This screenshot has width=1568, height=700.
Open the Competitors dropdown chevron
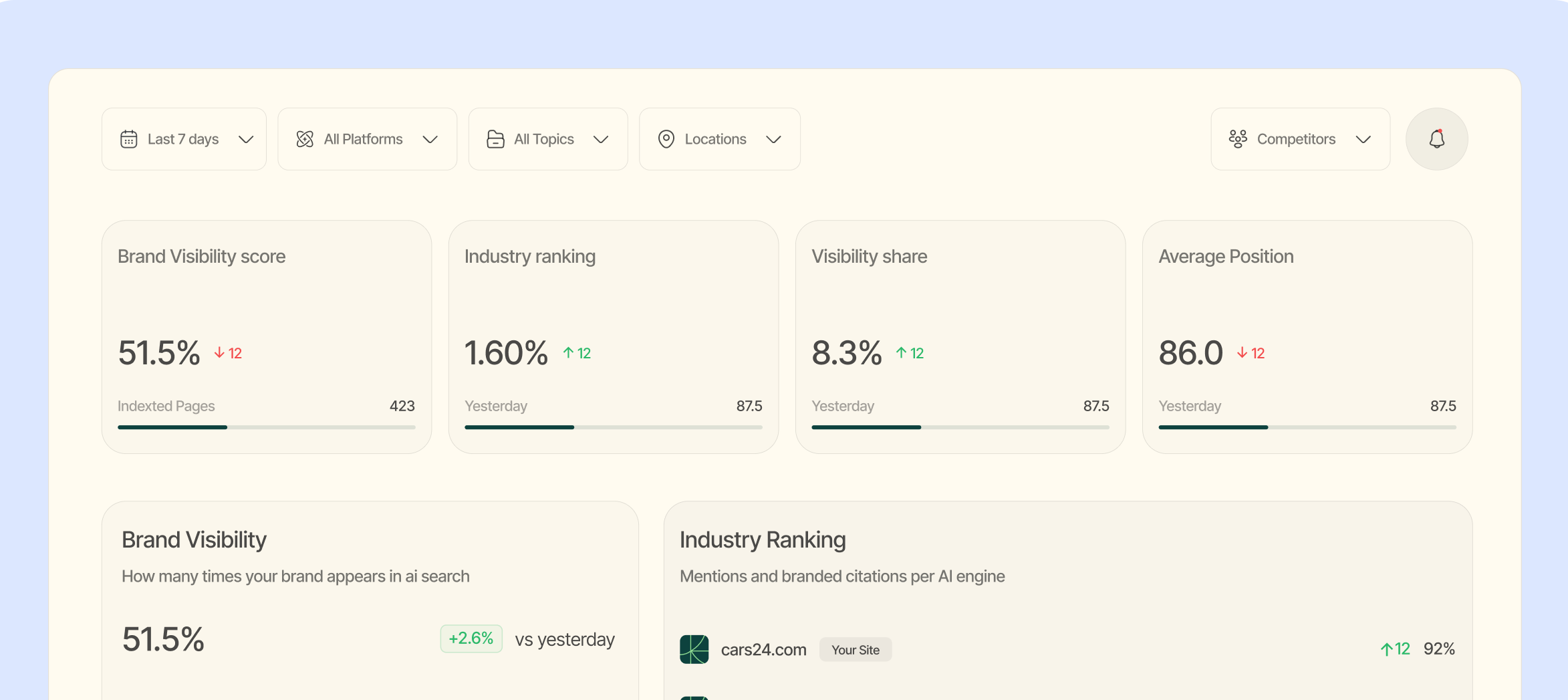coord(1363,140)
